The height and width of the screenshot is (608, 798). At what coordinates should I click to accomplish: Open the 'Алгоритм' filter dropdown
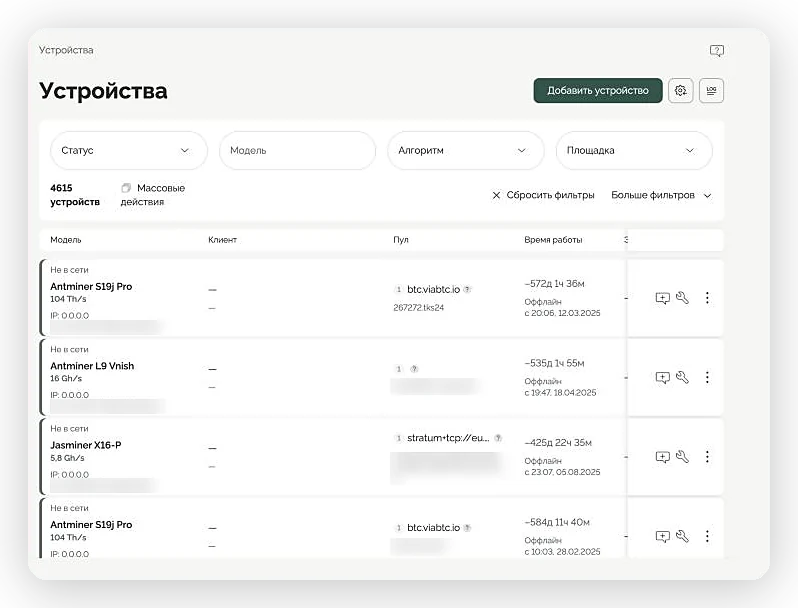point(466,151)
